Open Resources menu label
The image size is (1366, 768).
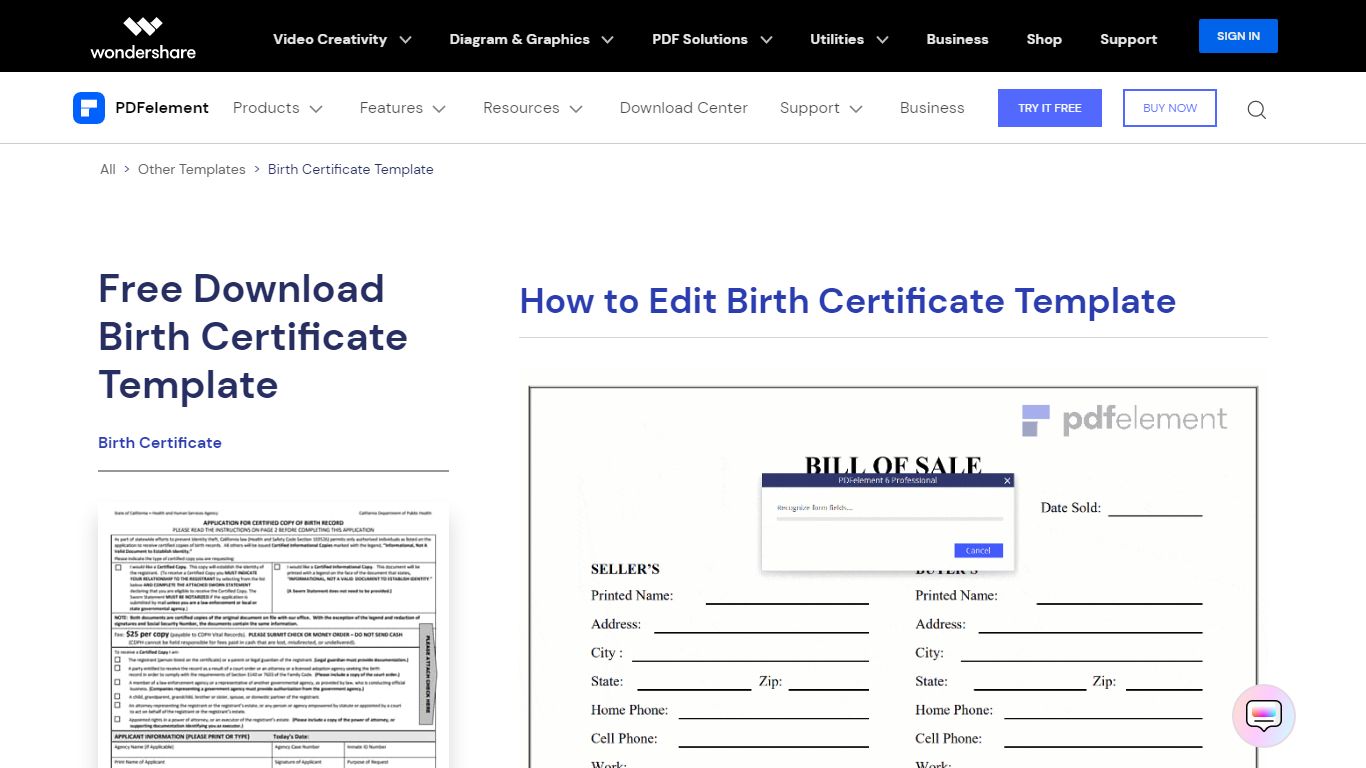pyautogui.click(x=521, y=108)
